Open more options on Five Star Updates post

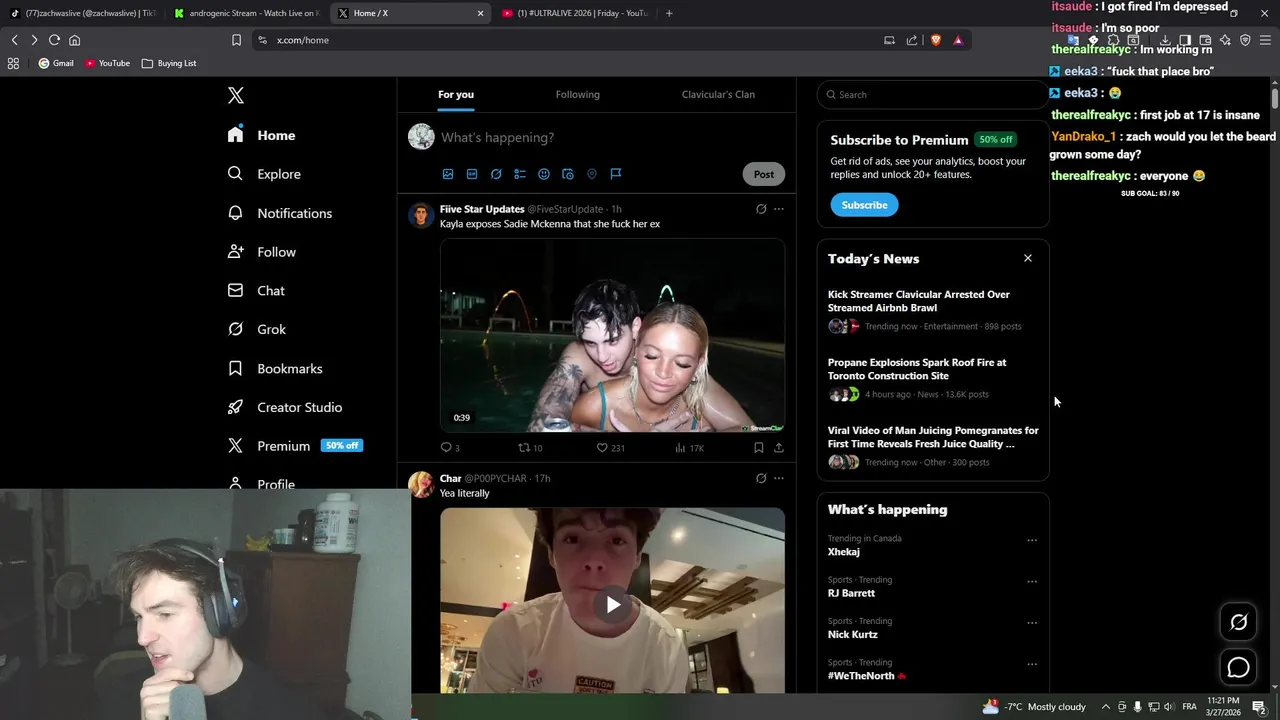[779, 209]
